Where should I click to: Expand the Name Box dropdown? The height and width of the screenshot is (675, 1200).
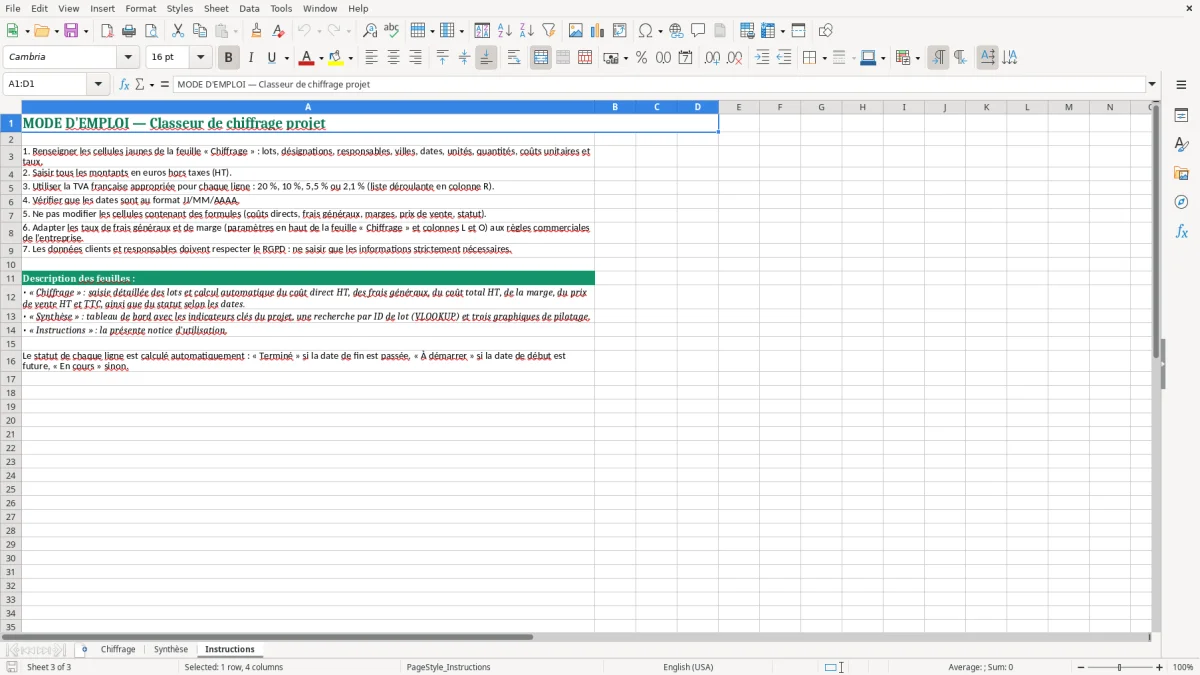99,84
